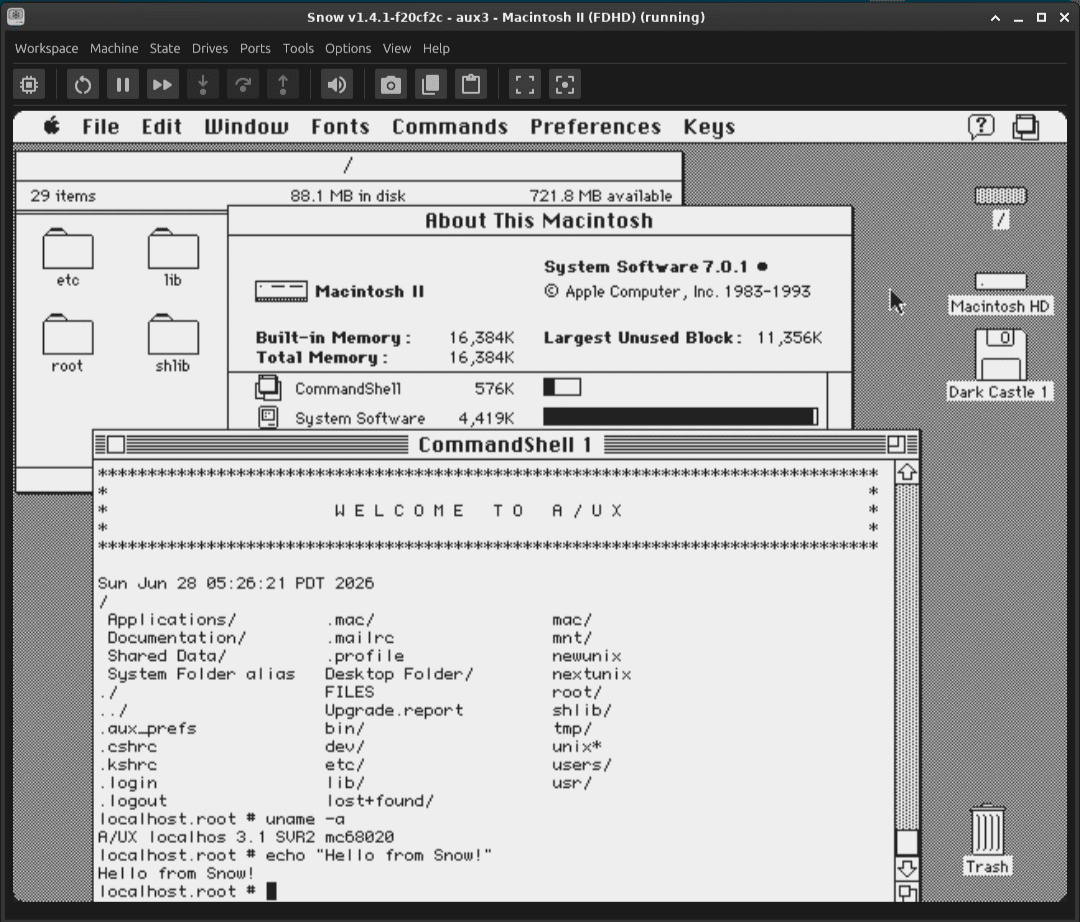The height and width of the screenshot is (922, 1080).
Task: Open the Drives menu
Action: coord(209,48)
